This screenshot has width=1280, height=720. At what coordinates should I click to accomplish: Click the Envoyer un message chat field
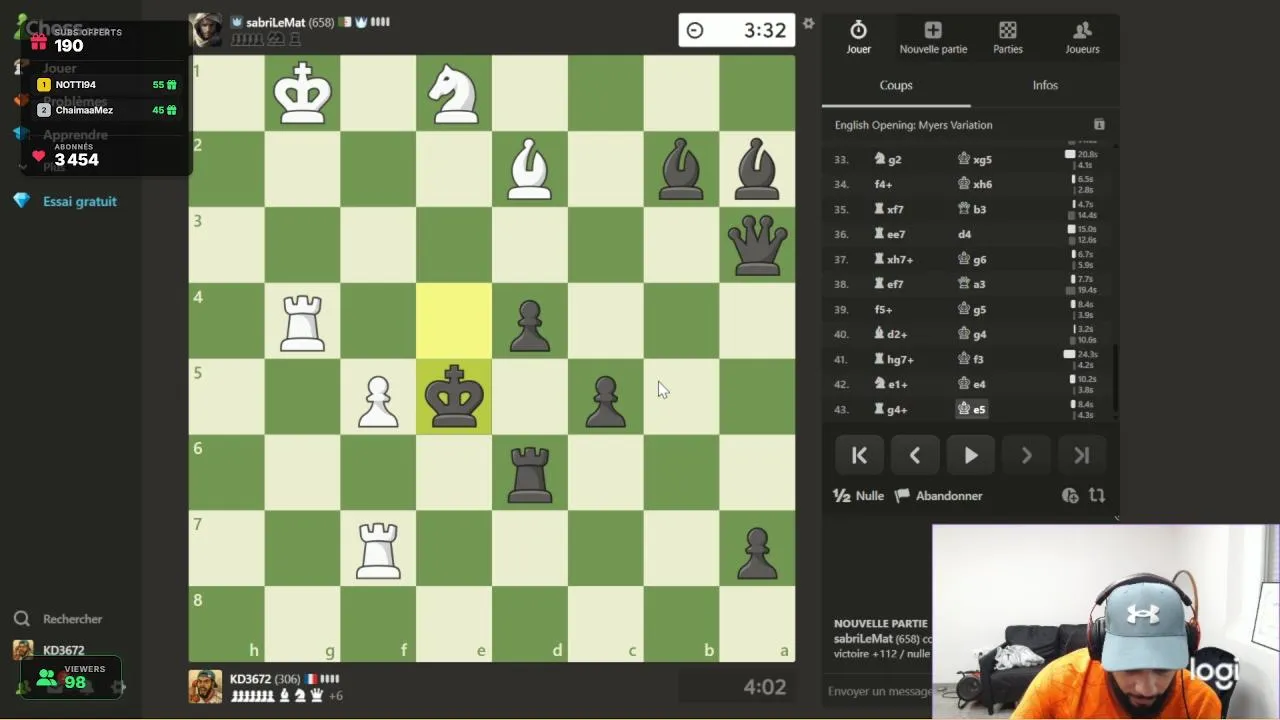pyautogui.click(x=878, y=691)
